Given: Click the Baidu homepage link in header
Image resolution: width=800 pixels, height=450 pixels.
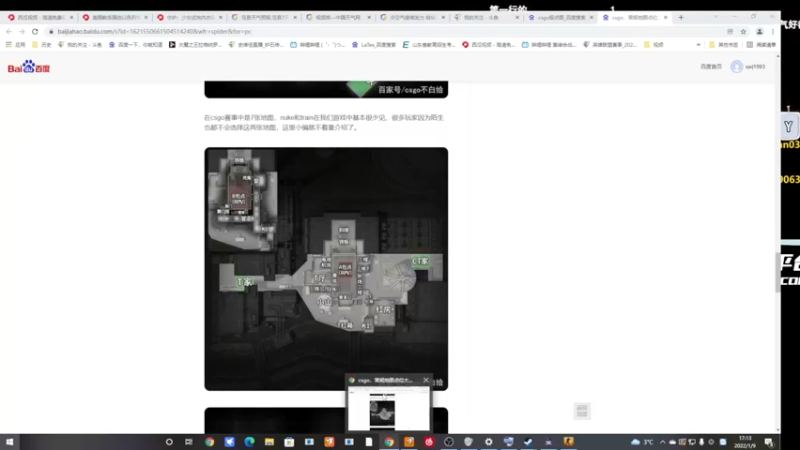Looking at the screenshot, I should click(711, 66).
